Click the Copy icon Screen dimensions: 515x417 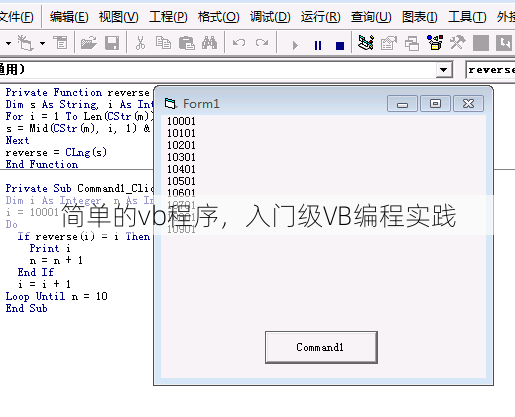[163, 43]
